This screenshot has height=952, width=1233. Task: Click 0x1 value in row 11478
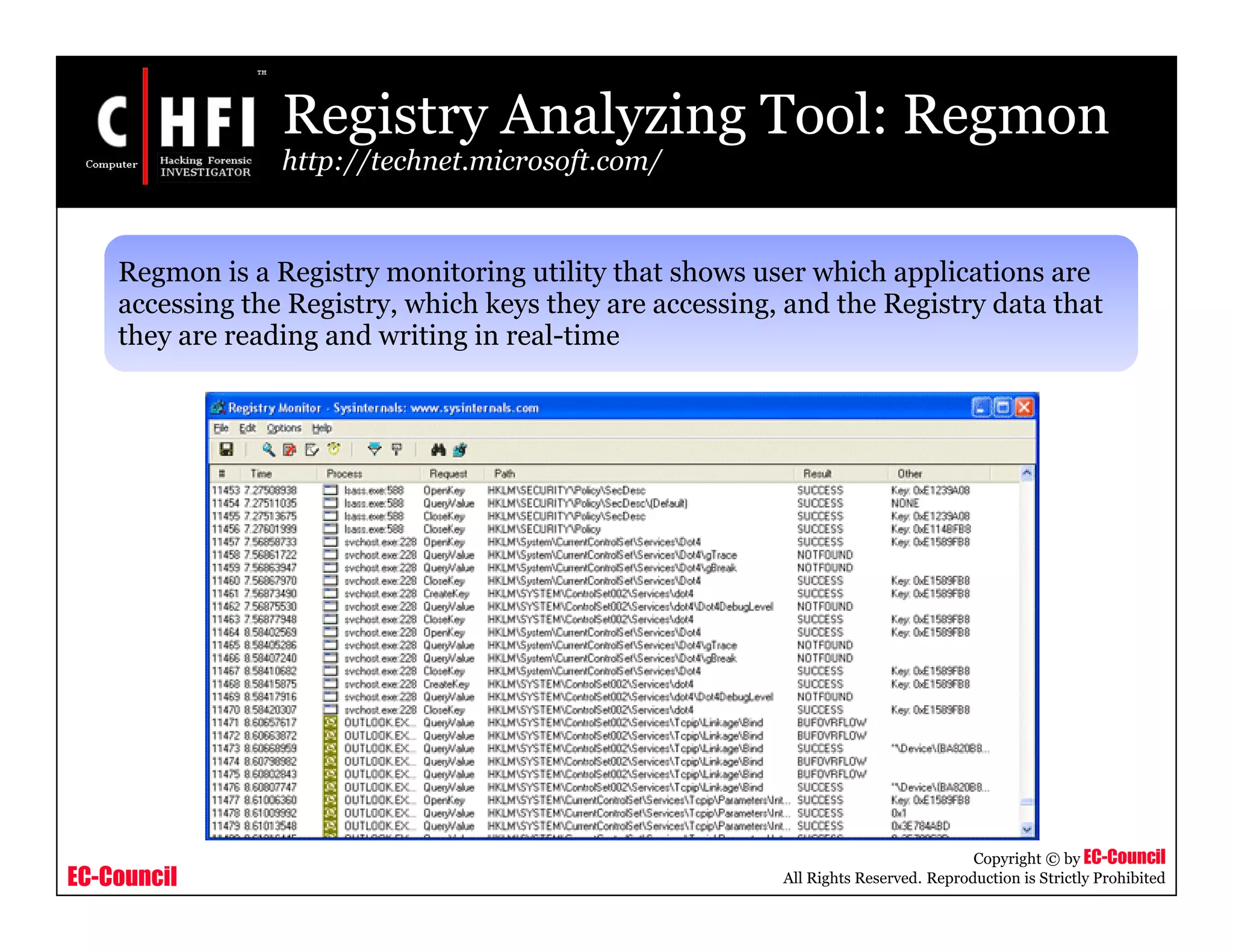898,813
